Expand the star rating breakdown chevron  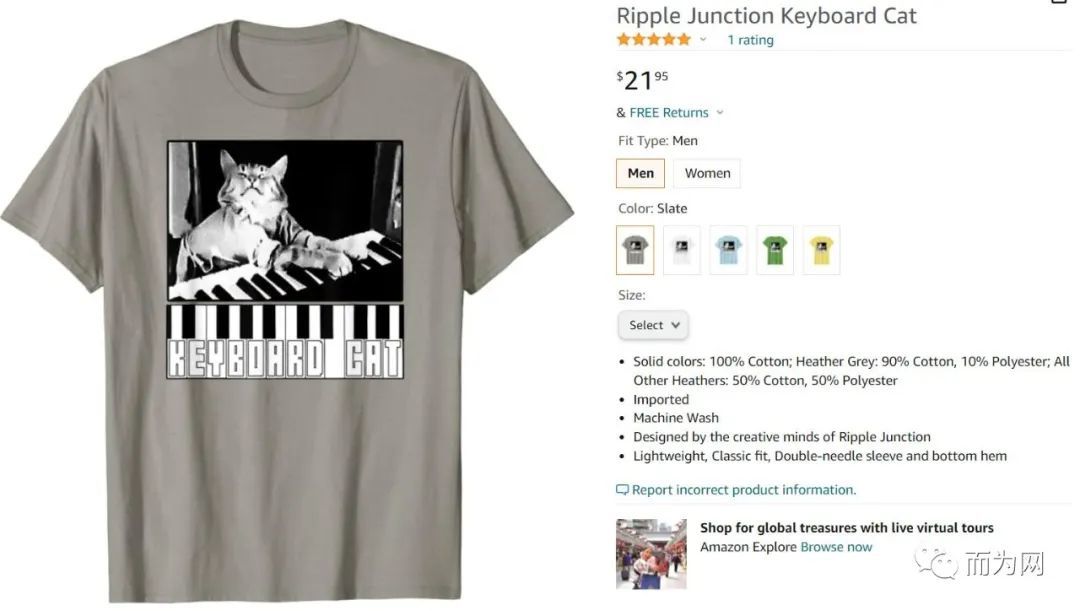(703, 40)
